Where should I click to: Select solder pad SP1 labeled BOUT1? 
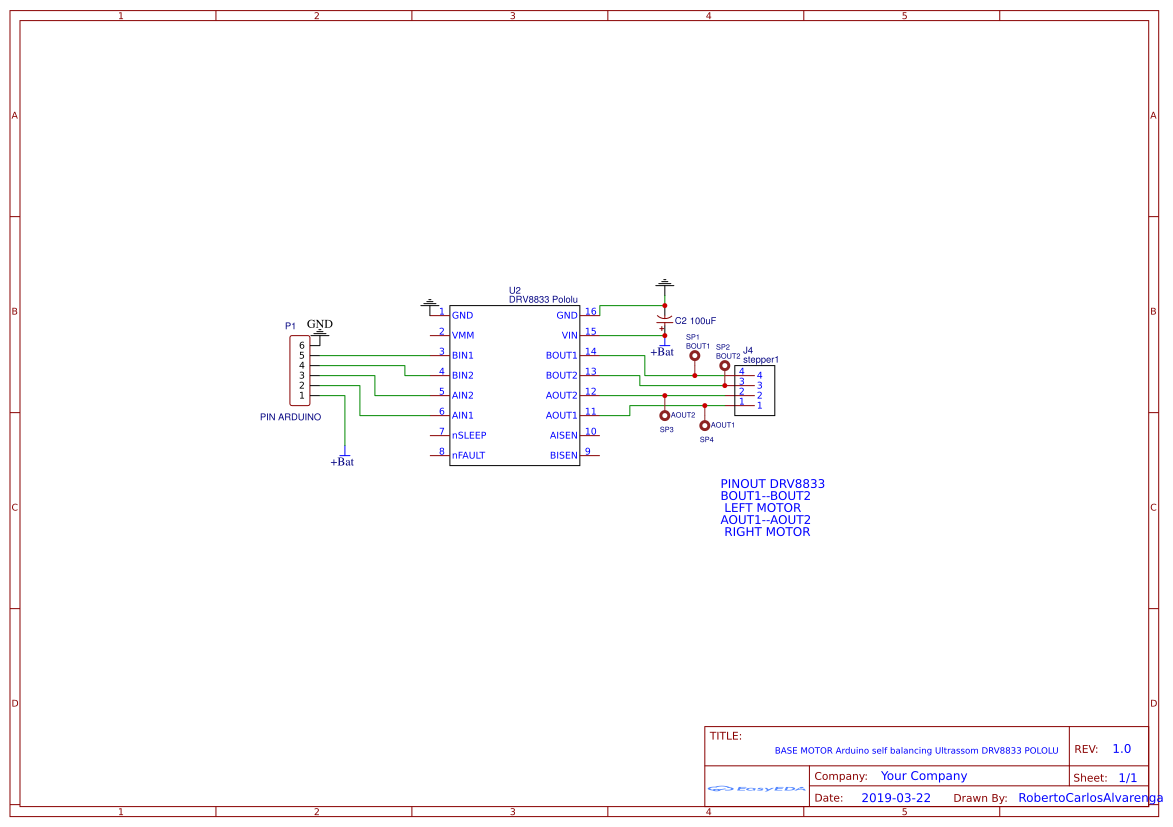(x=693, y=355)
